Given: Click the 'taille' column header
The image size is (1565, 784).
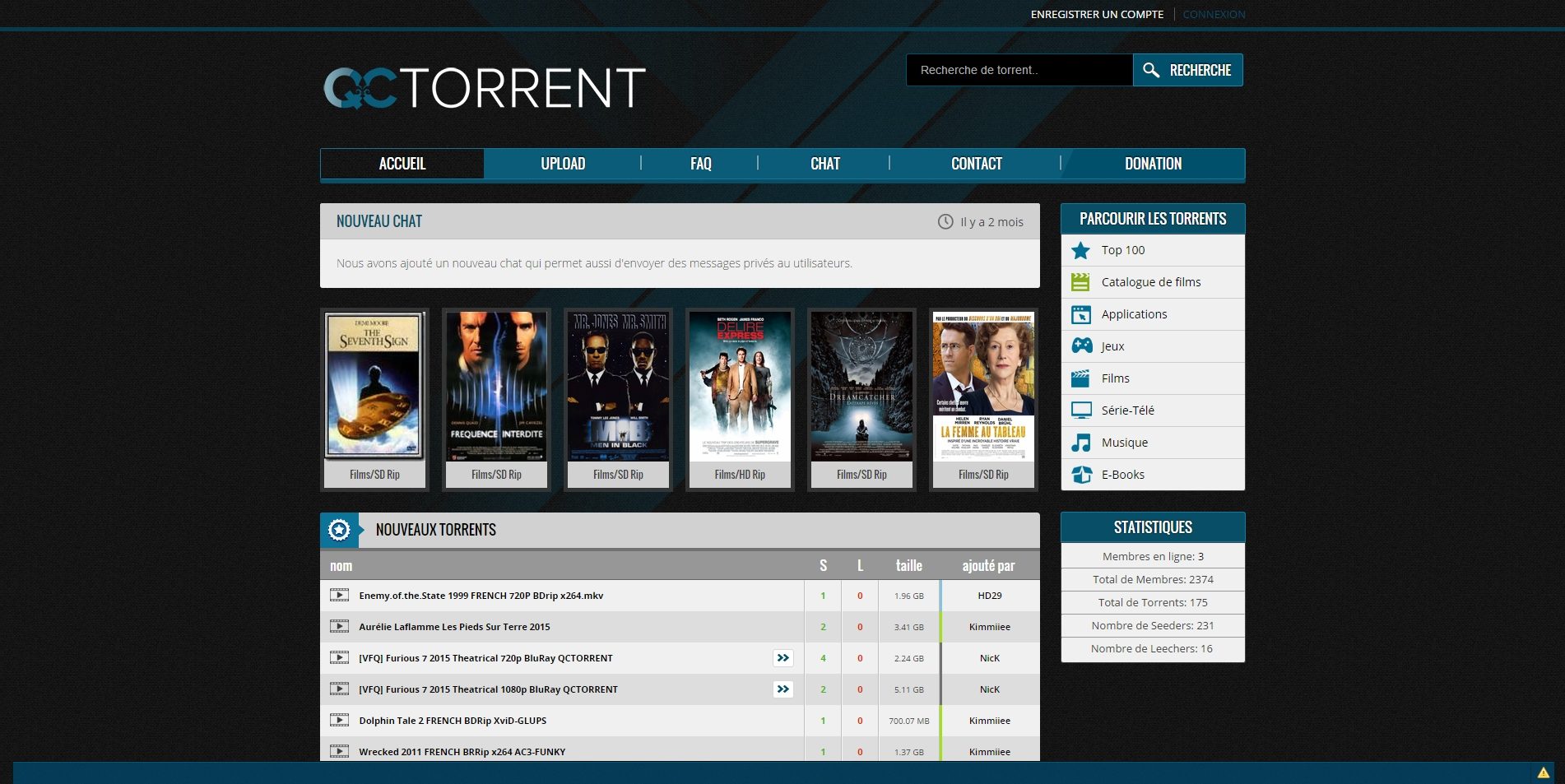Looking at the screenshot, I should pyautogui.click(x=908, y=565).
